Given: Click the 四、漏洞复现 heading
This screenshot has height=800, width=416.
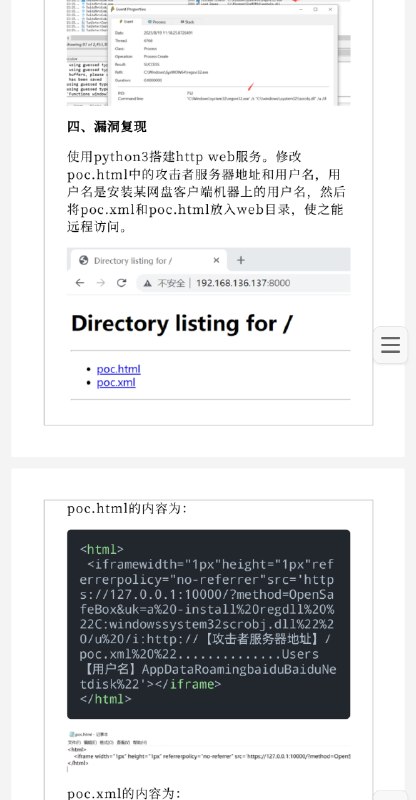Looking at the screenshot, I should pos(107,127).
